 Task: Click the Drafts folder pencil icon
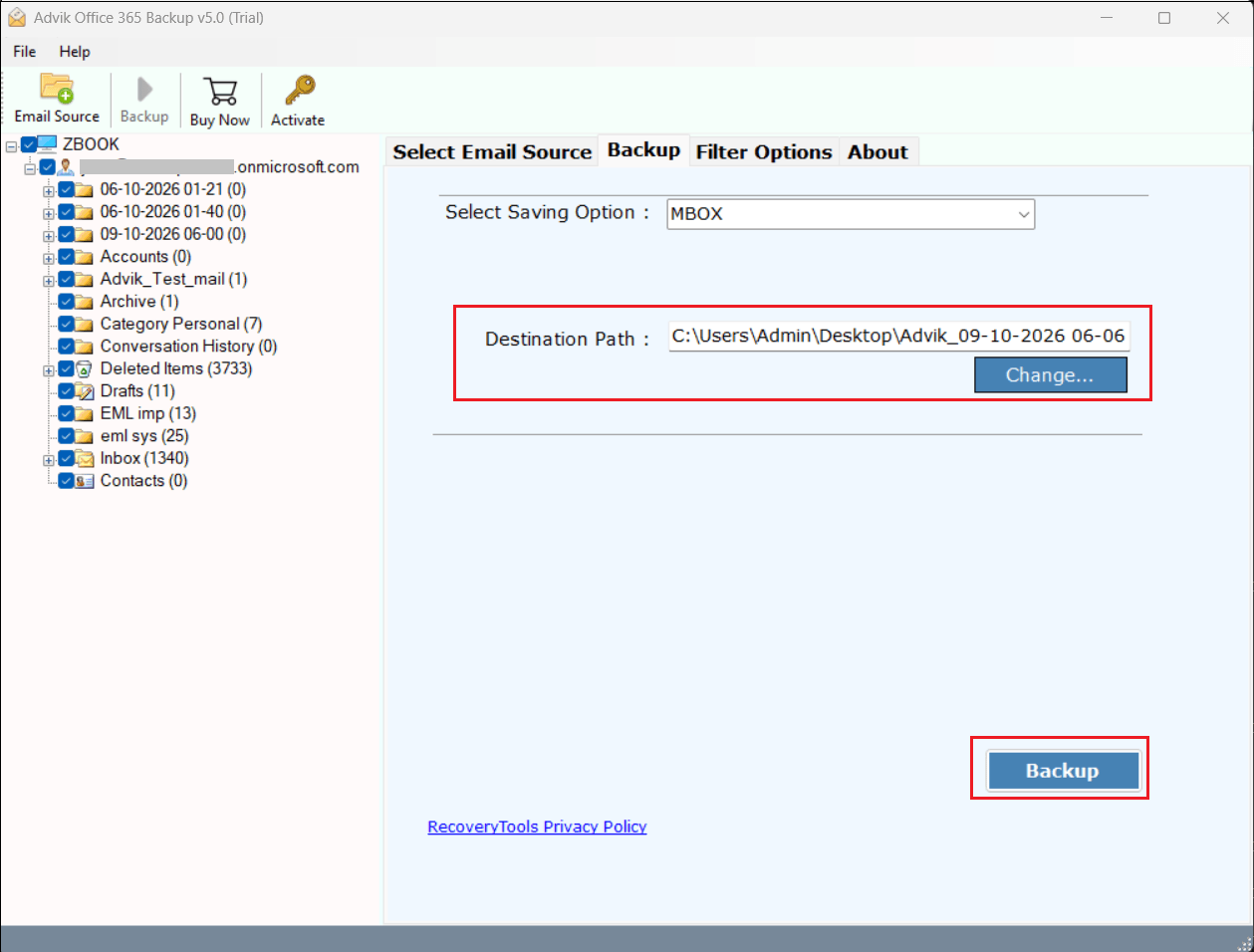click(84, 391)
